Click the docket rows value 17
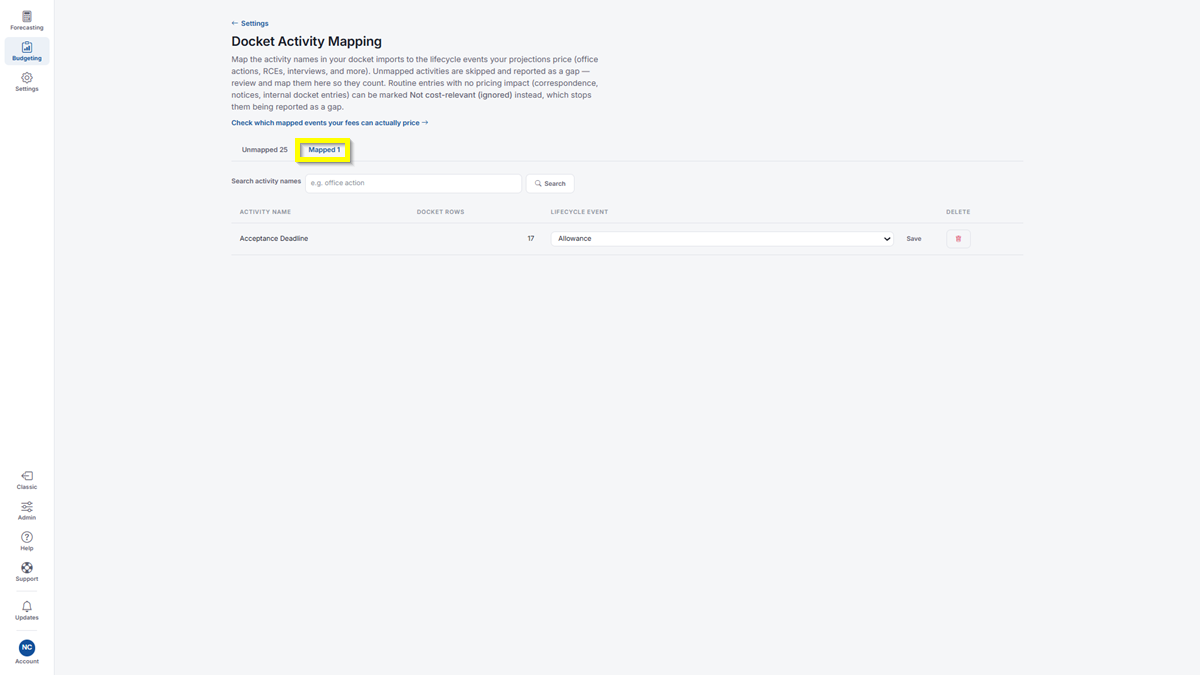The height and width of the screenshot is (675, 1200). pos(530,239)
